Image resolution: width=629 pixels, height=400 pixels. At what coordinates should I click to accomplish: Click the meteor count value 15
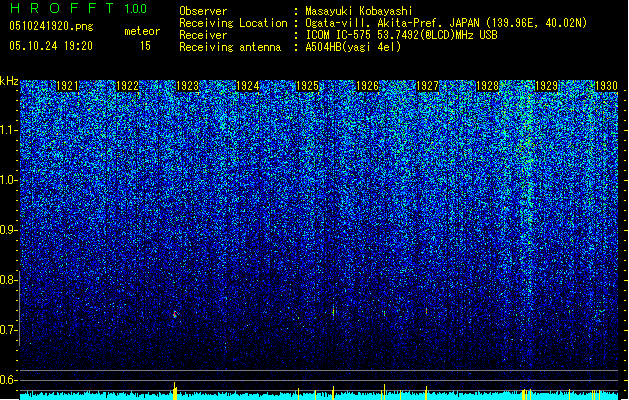pyautogui.click(x=145, y=46)
